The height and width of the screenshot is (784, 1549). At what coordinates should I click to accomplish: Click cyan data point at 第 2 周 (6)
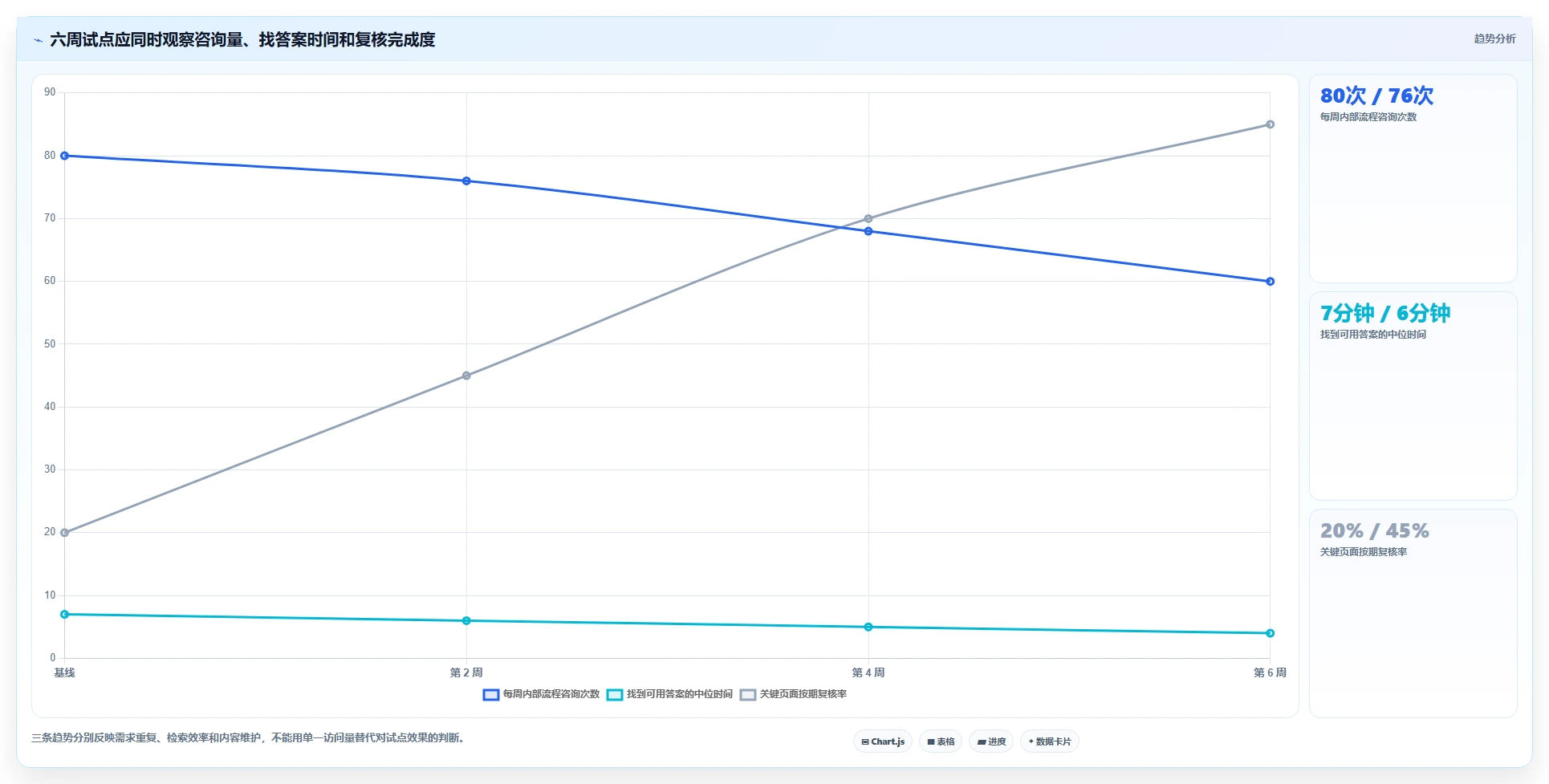466,620
